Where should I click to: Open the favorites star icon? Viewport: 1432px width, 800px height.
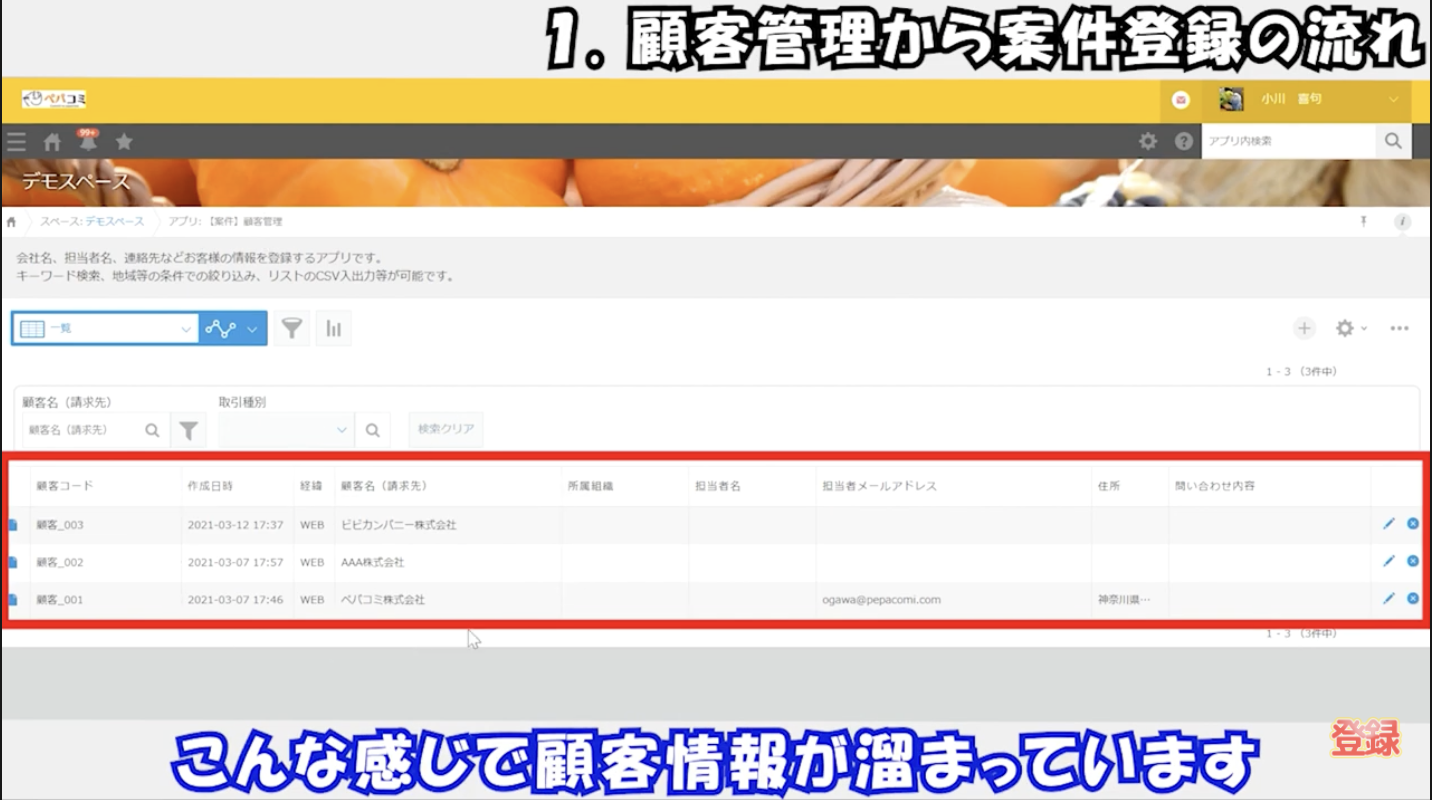[123, 142]
